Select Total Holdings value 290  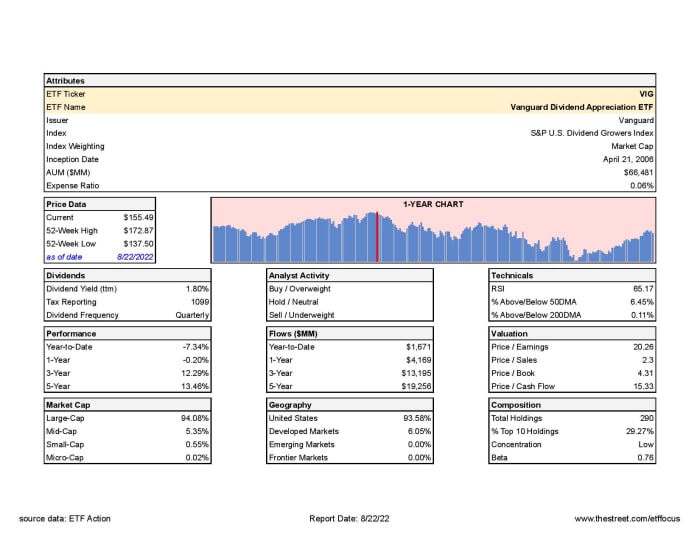(646, 418)
